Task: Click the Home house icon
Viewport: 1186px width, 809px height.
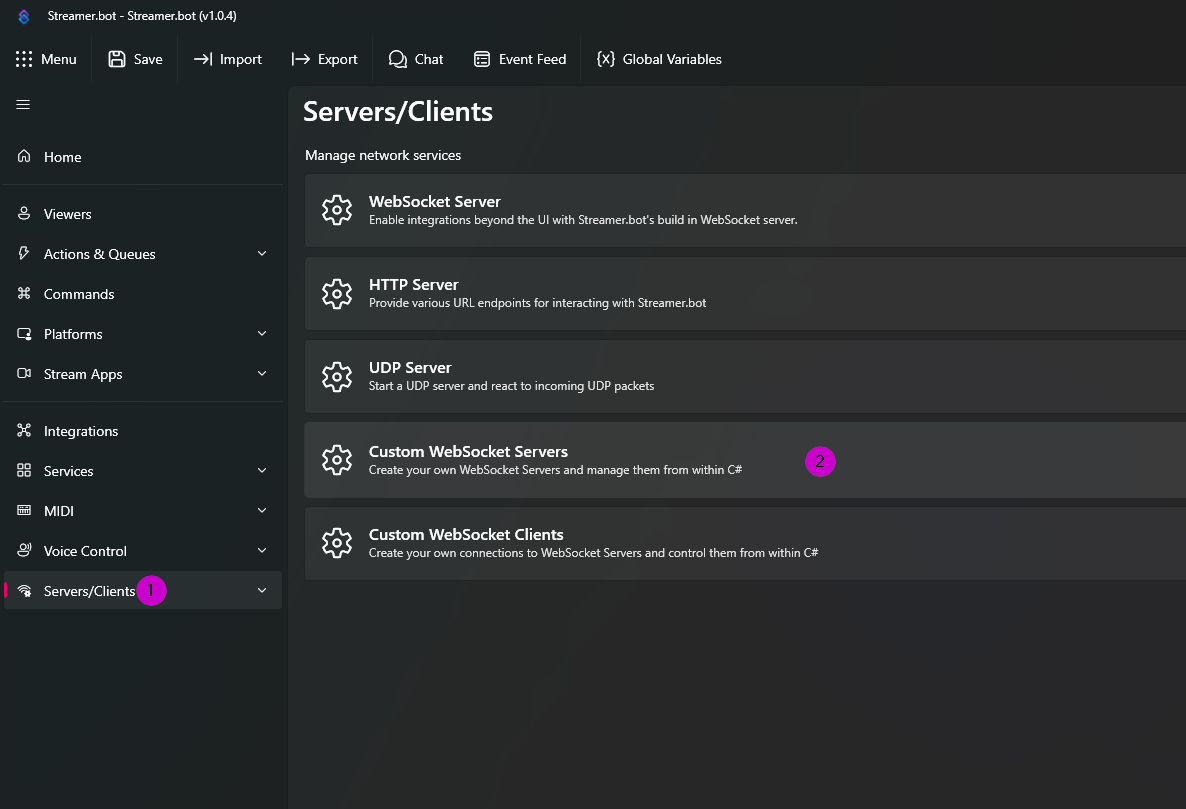Action: click(24, 156)
